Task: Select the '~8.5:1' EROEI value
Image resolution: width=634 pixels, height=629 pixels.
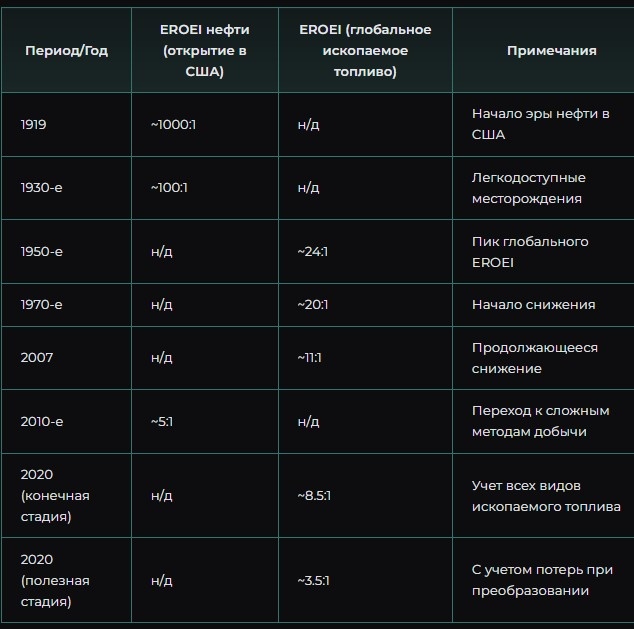Action: pyautogui.click(x=314, y=496)
